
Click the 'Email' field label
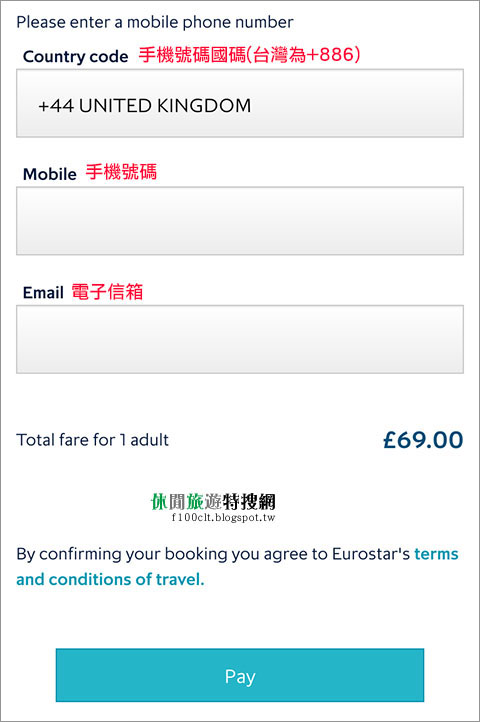(x=43, y=292)
